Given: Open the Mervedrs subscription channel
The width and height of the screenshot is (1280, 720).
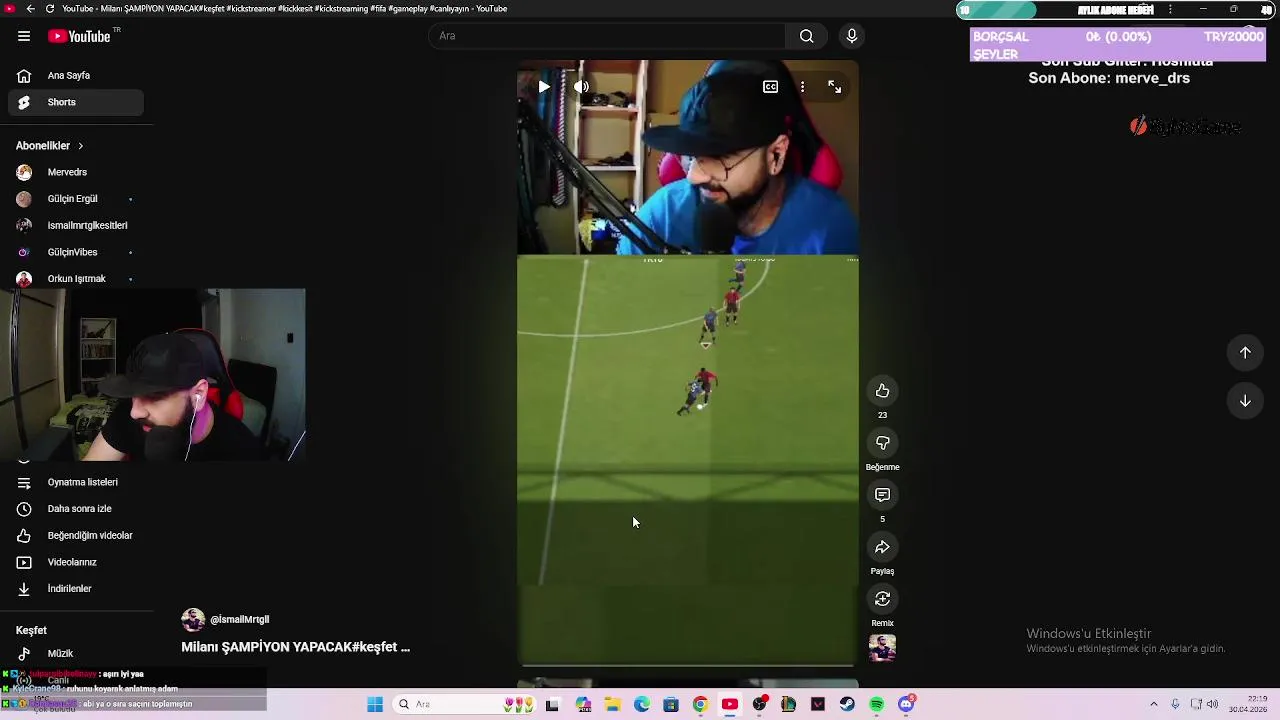Looking at the screenshot, I should 76,172.
